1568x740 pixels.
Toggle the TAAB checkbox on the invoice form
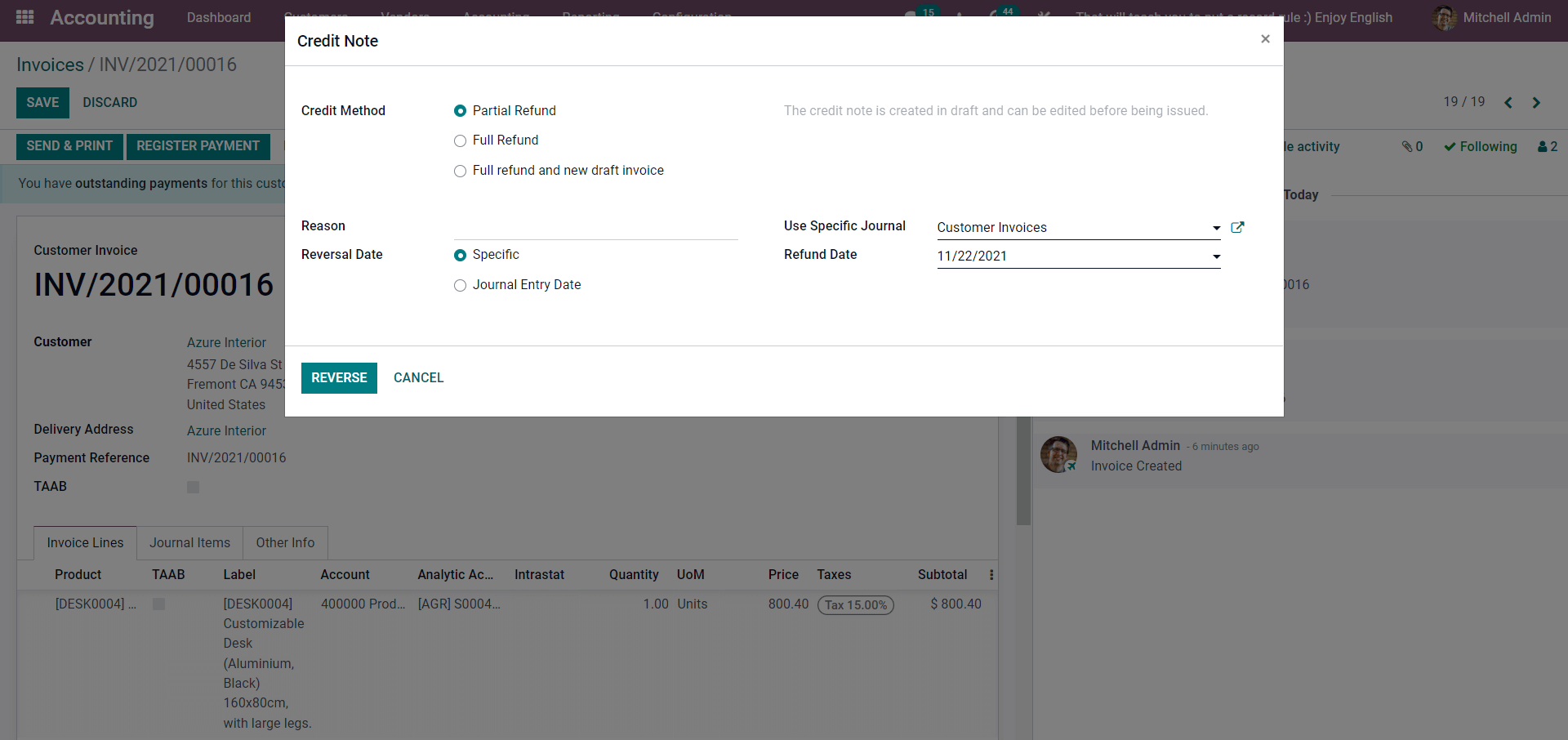click(193, 487)
